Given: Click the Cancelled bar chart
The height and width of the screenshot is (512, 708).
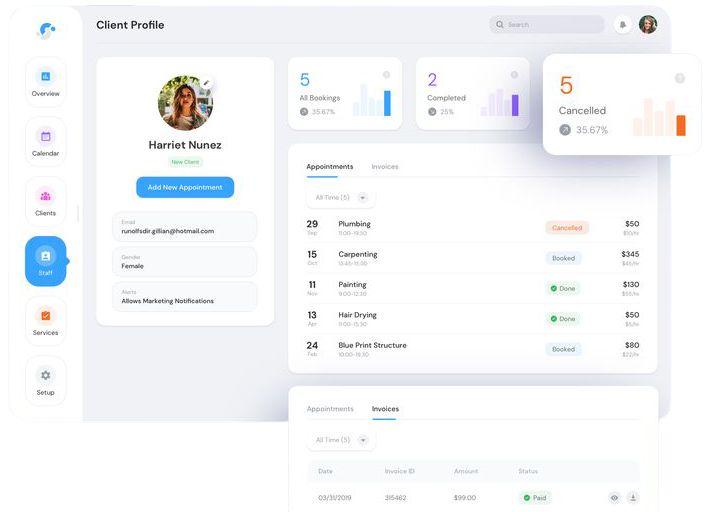Looking at the screenshot, I should [659, 117].
